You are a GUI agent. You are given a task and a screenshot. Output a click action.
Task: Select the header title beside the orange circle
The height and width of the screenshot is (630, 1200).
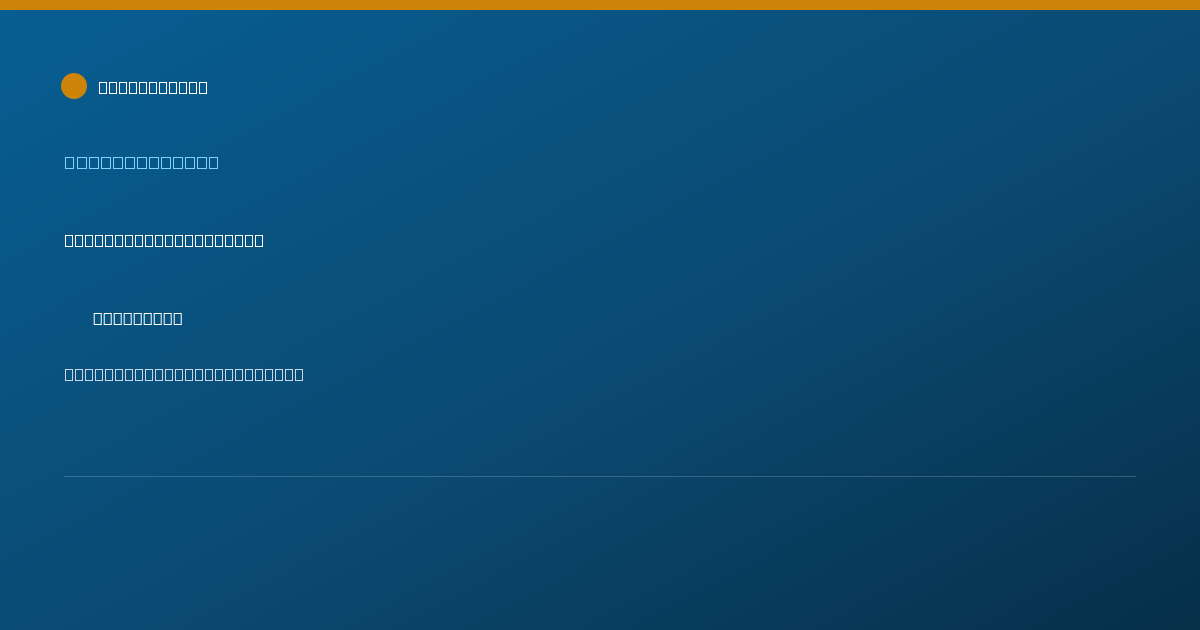pyautogui.click(x=153, y=87)
